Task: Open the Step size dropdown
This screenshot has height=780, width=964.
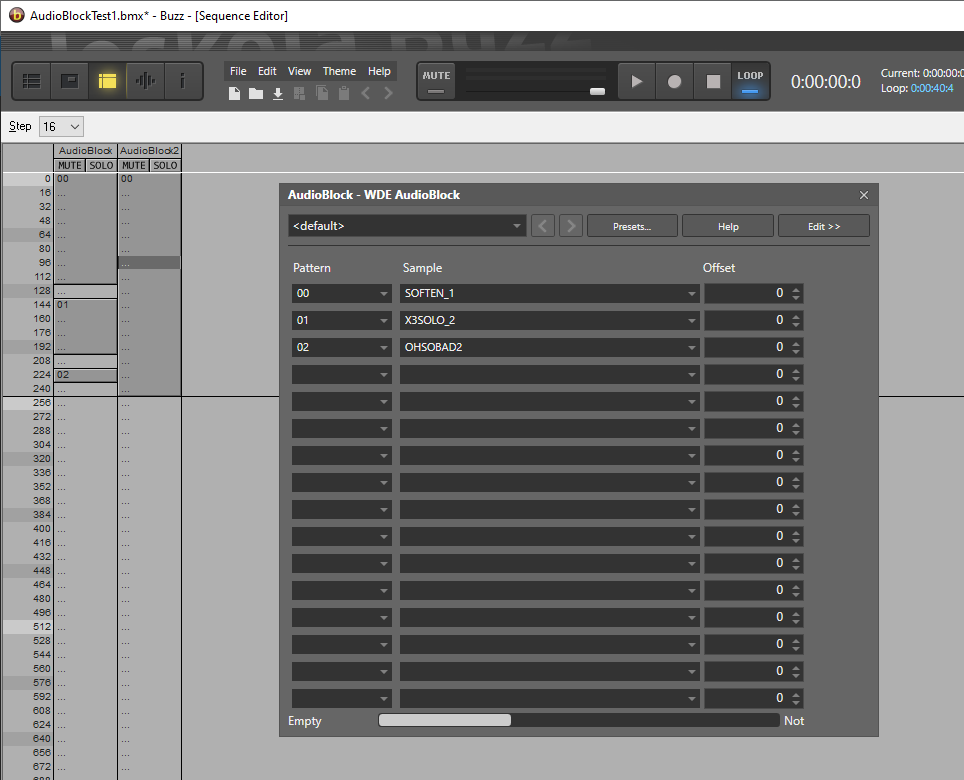Action: coord(60,126)
